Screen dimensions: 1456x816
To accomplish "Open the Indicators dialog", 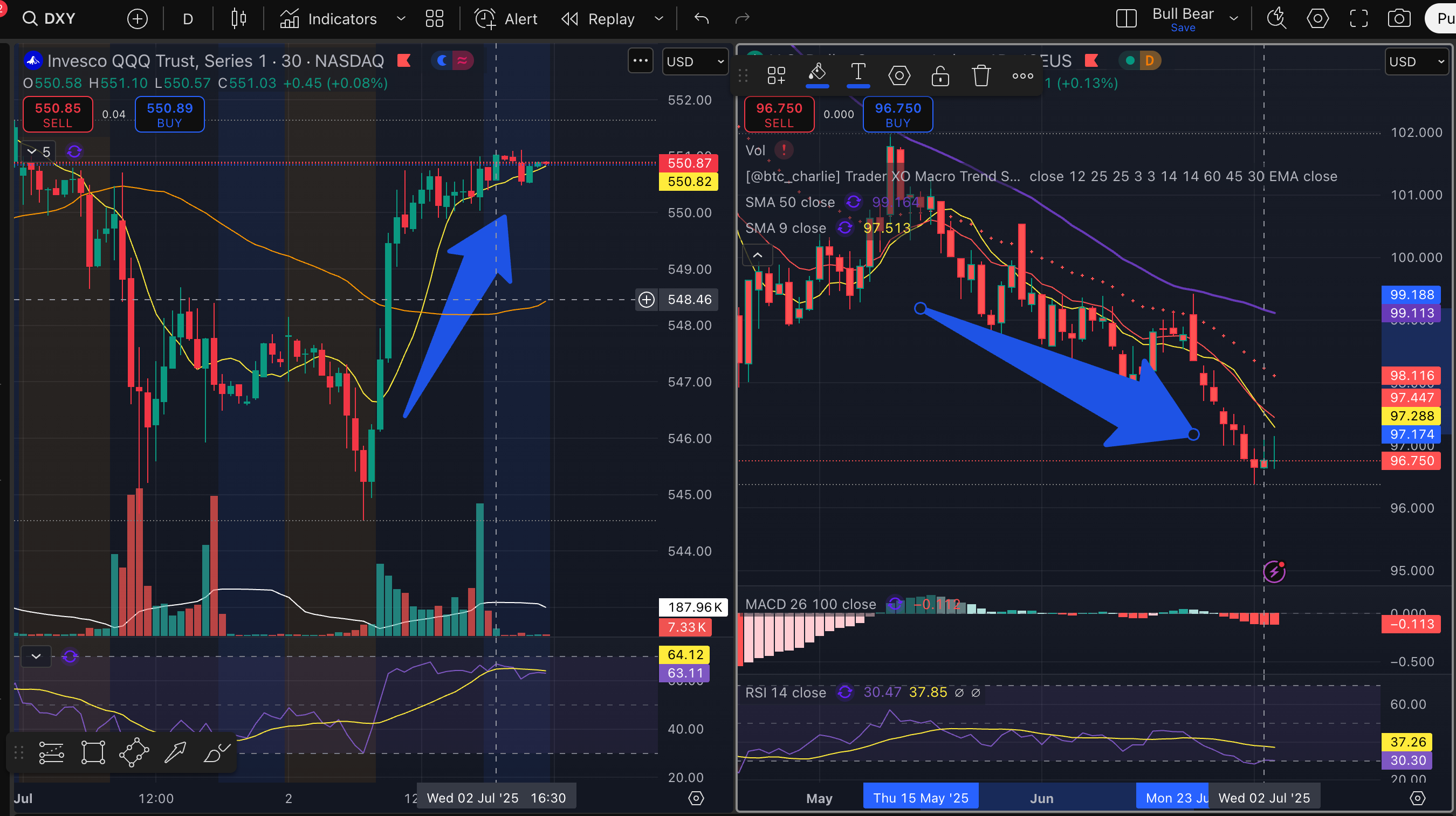I will click(328, 19).
